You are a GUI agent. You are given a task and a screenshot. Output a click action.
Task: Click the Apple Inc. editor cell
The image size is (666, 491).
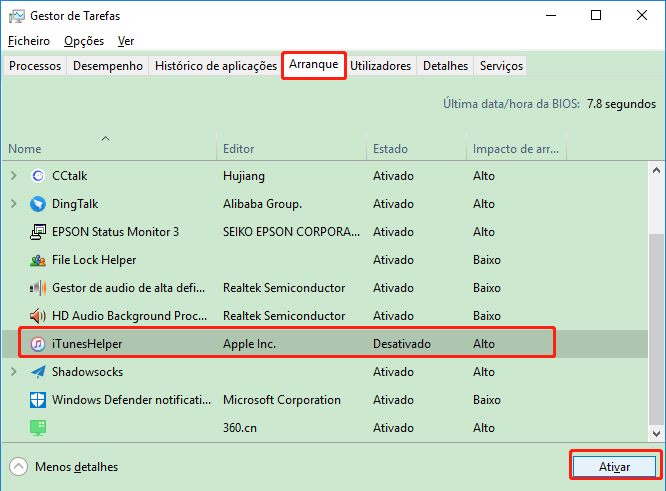coord(249,344)
